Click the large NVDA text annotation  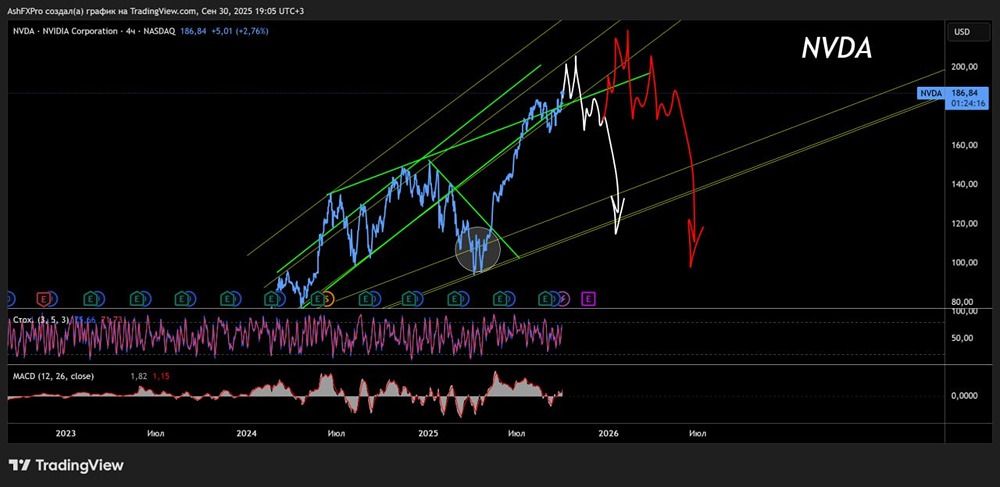pos(836,48)
